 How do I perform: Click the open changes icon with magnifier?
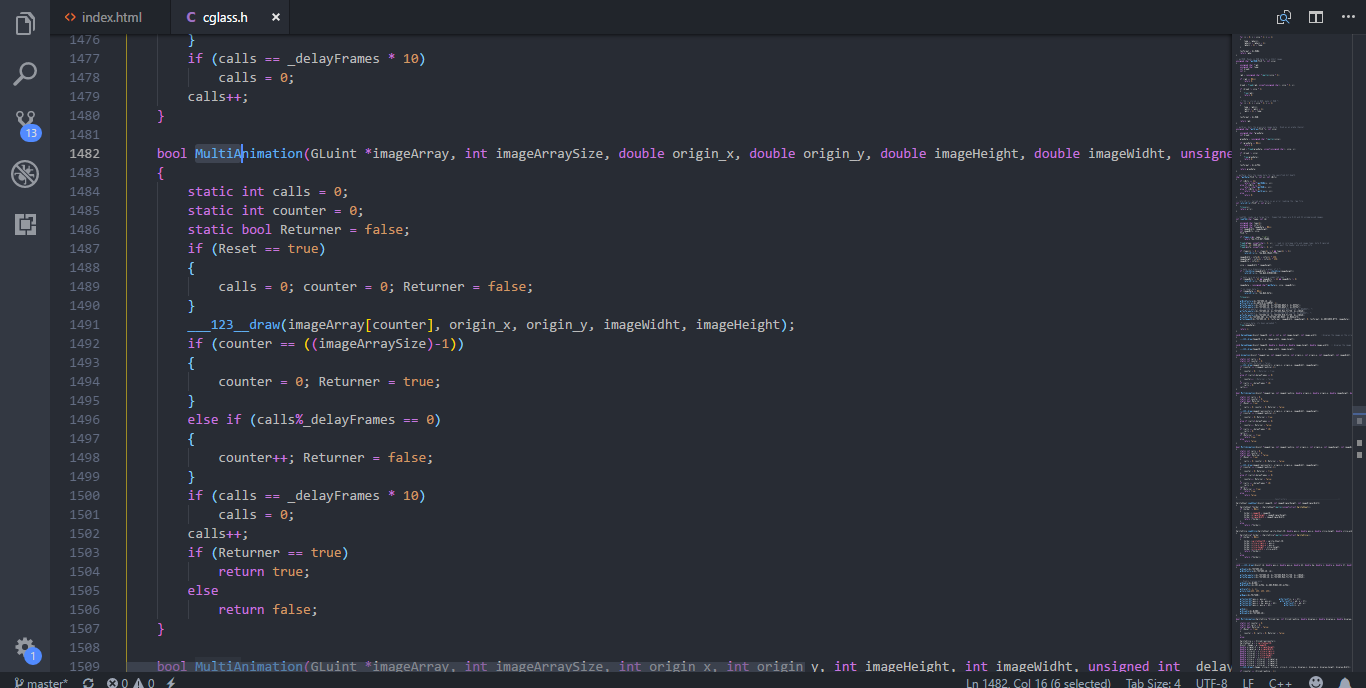(x=1284, y=17)
